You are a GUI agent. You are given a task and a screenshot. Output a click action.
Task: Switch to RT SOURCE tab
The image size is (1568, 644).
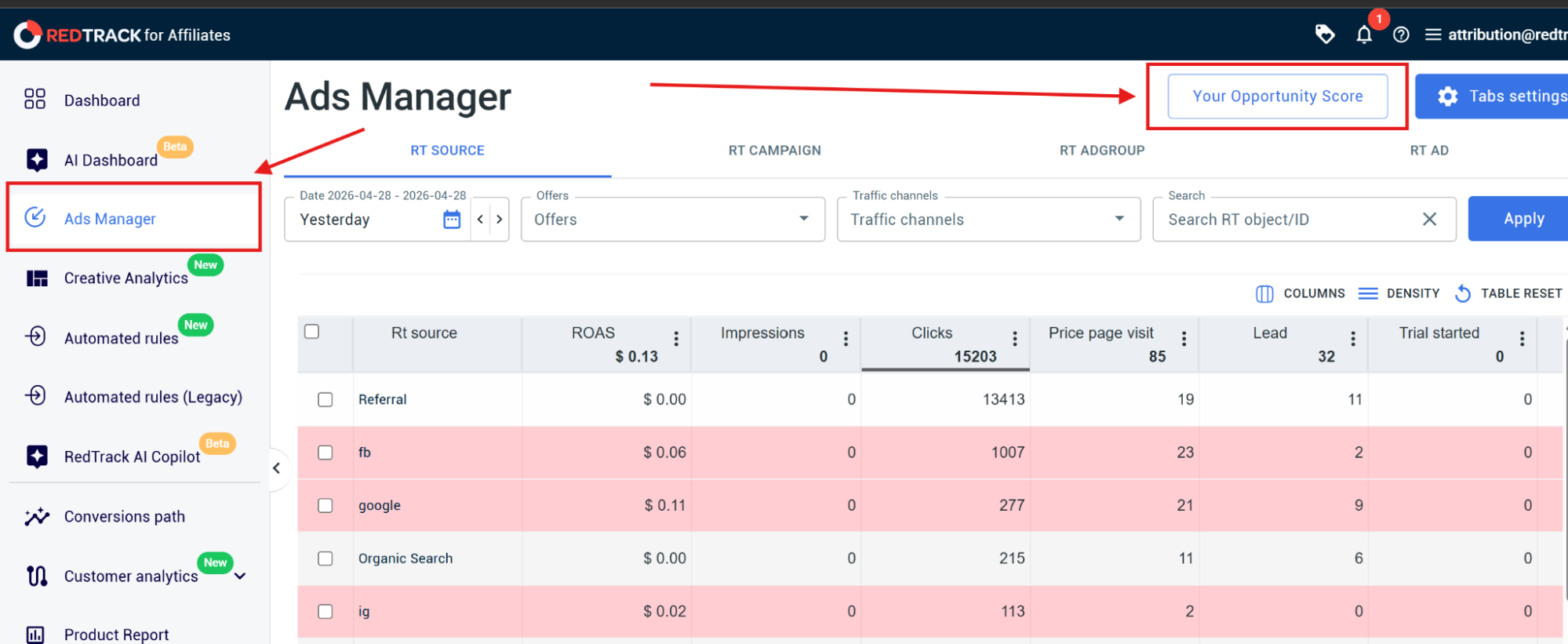447,151
